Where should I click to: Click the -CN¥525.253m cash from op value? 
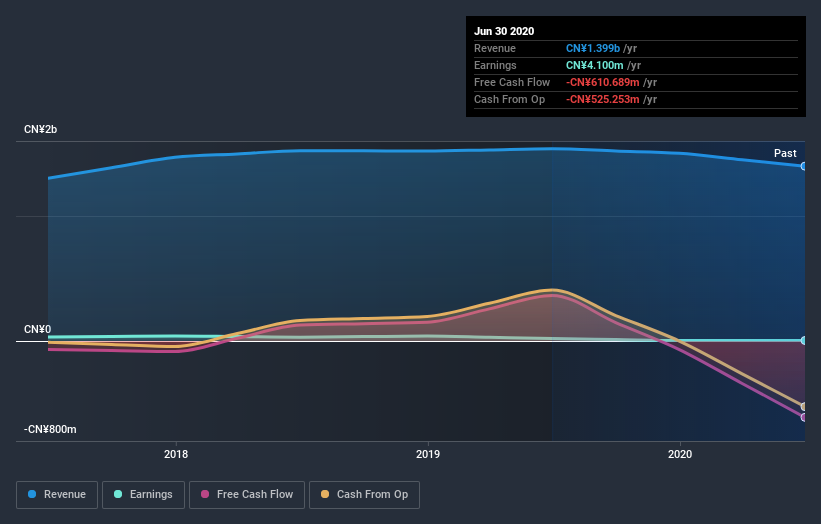(603, 99)
